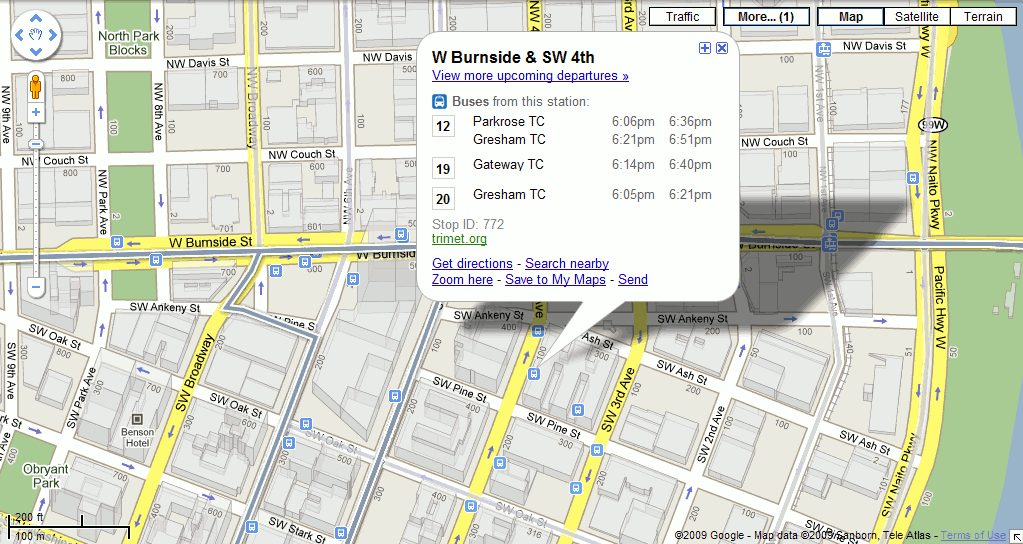1023x544 pixels.
Task: Click the Search nearby link
Action: 567,264
